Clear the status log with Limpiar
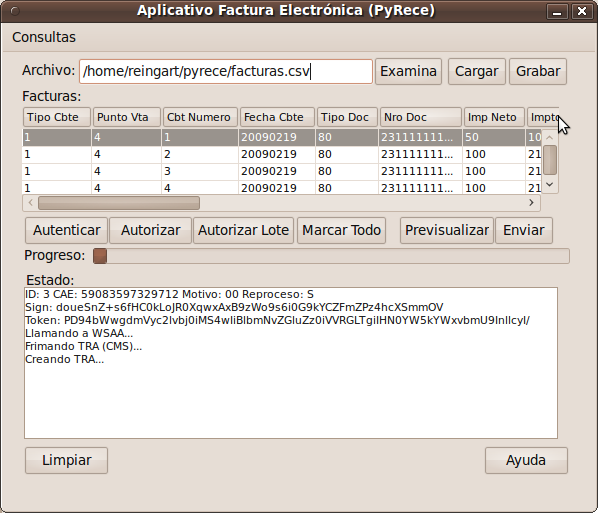The width and height of the screenshot is (598, 513). [x=66, y=460]
